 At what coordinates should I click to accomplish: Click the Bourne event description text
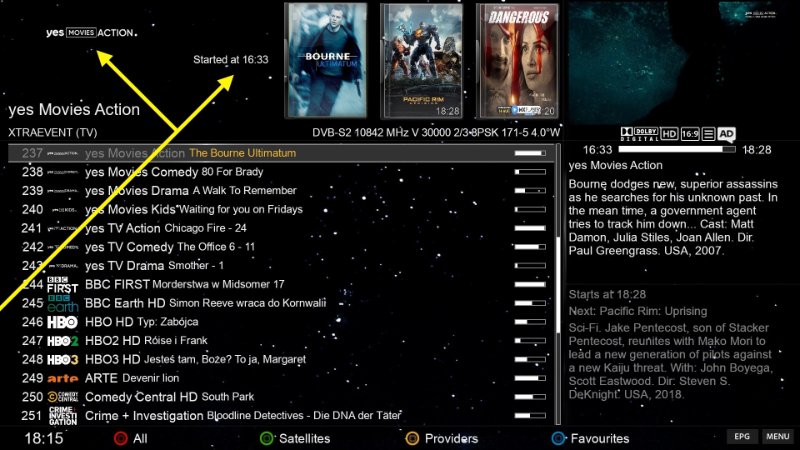pyautogui.click(x=673, y=217)
